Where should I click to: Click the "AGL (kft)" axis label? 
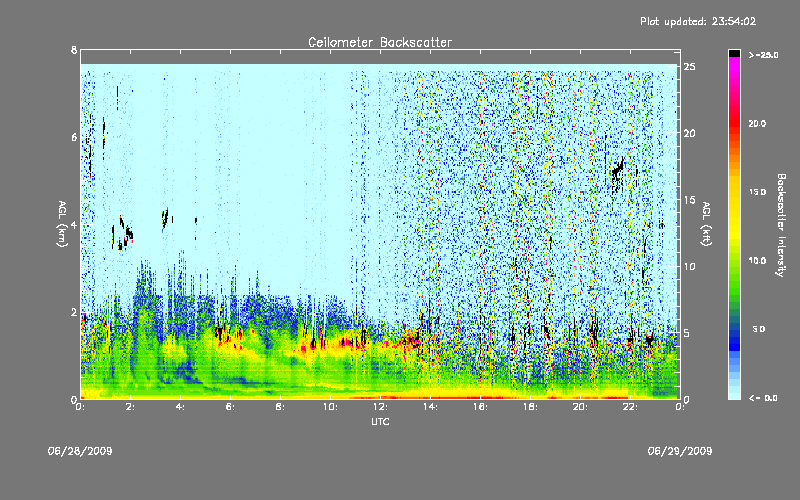click(x=706, y=224)
